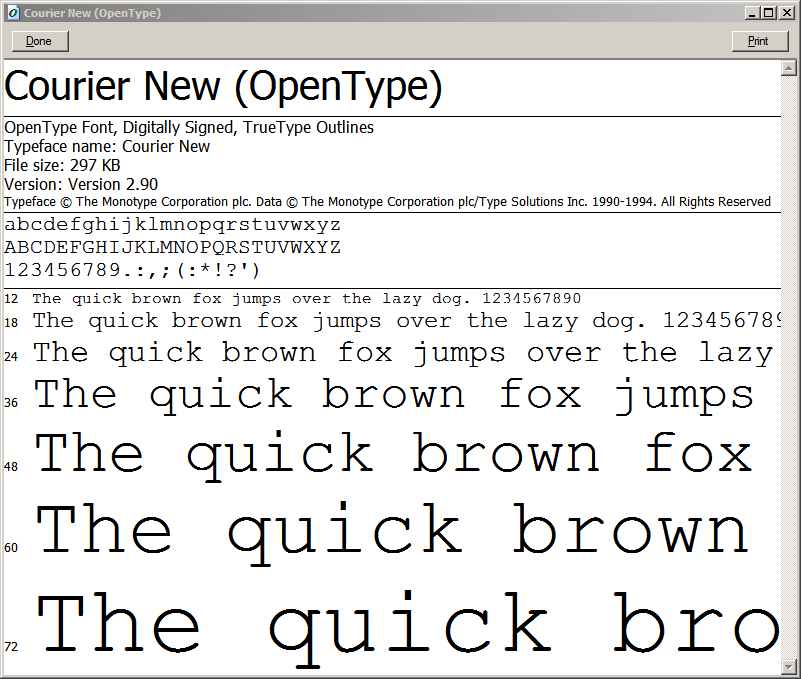Click the 60 point sample sentence
This screenshot has height=679, width=801.
[393, 534]
